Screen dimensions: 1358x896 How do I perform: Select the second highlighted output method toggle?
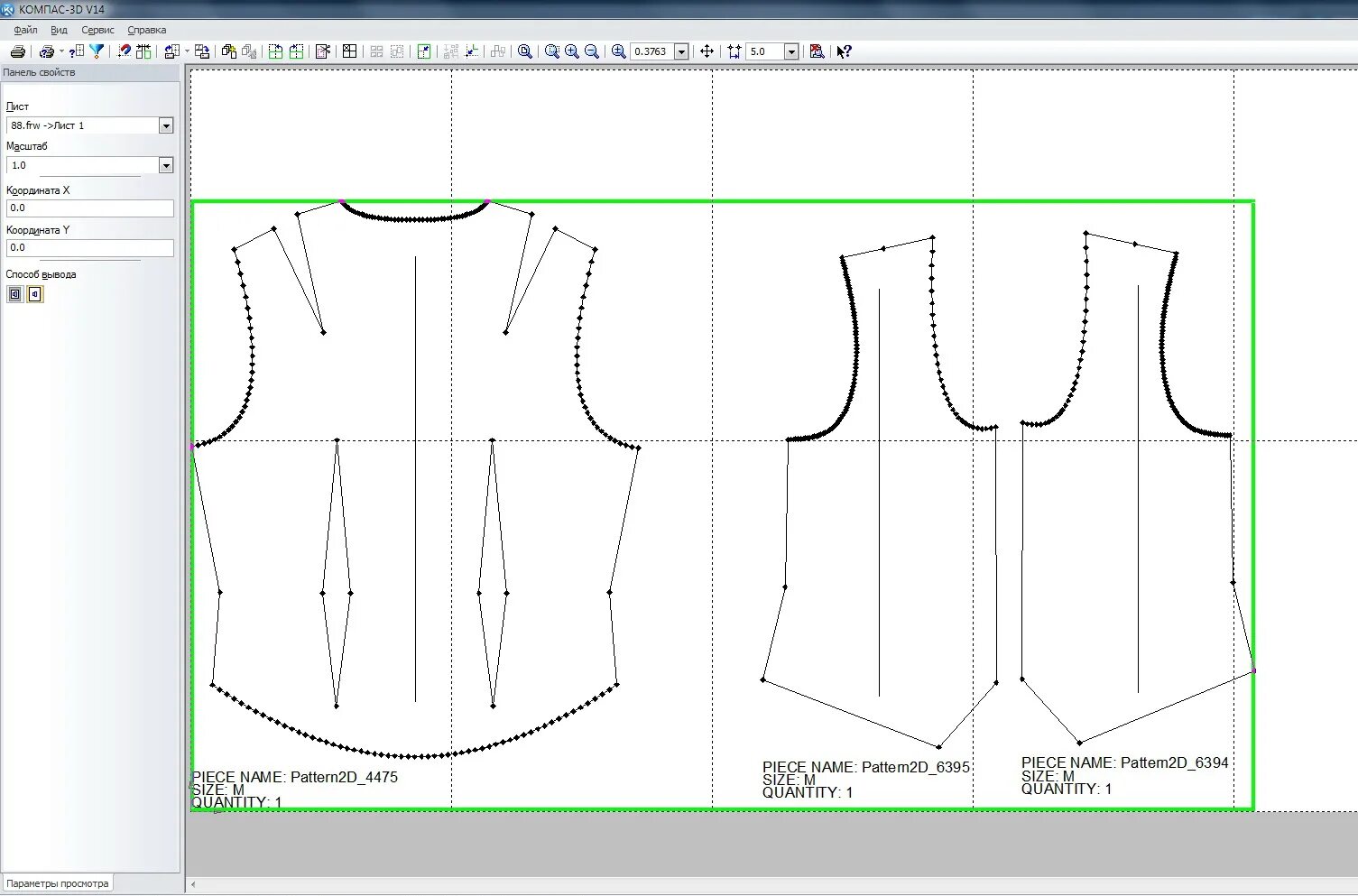coord(34,294)
